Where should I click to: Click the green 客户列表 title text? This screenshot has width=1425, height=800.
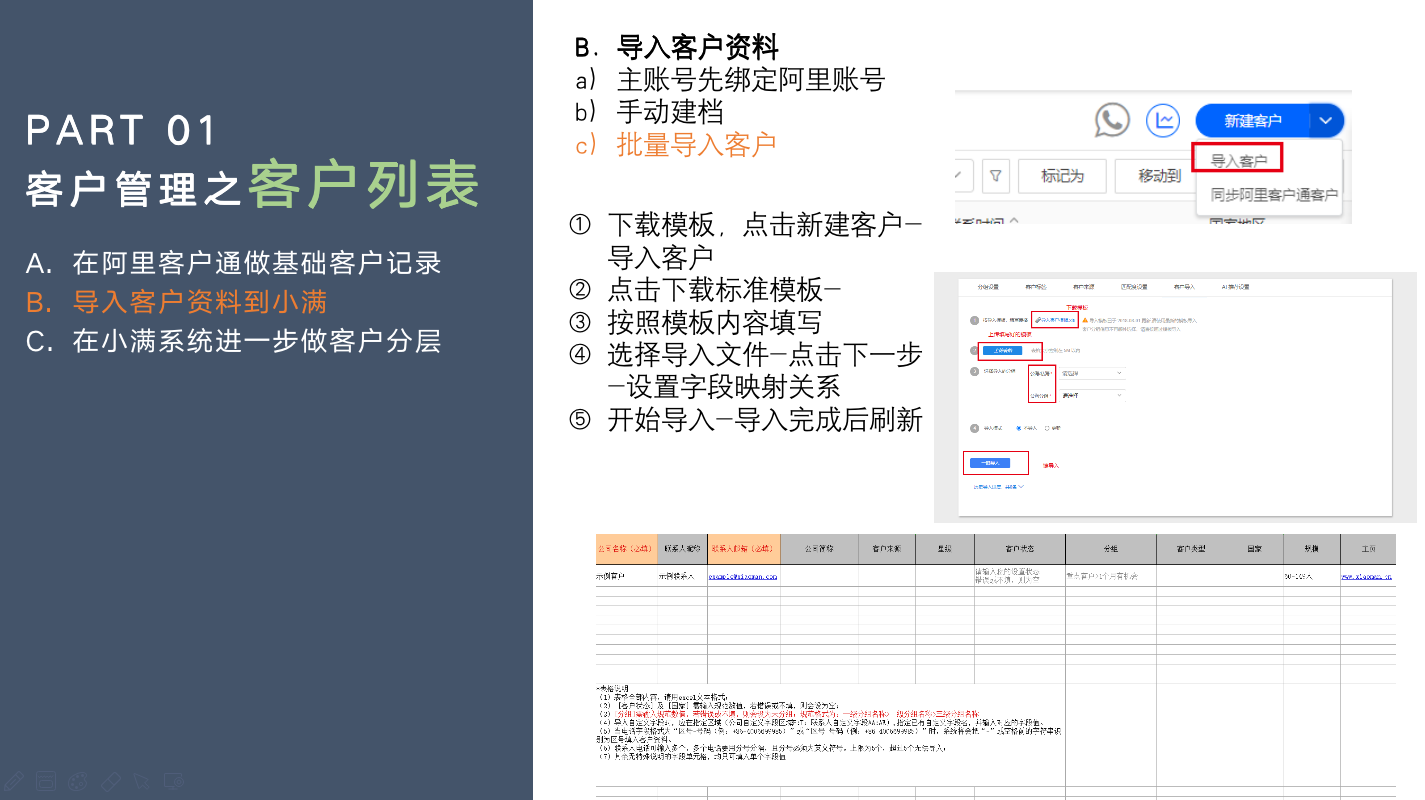click(x=364, y=185)
